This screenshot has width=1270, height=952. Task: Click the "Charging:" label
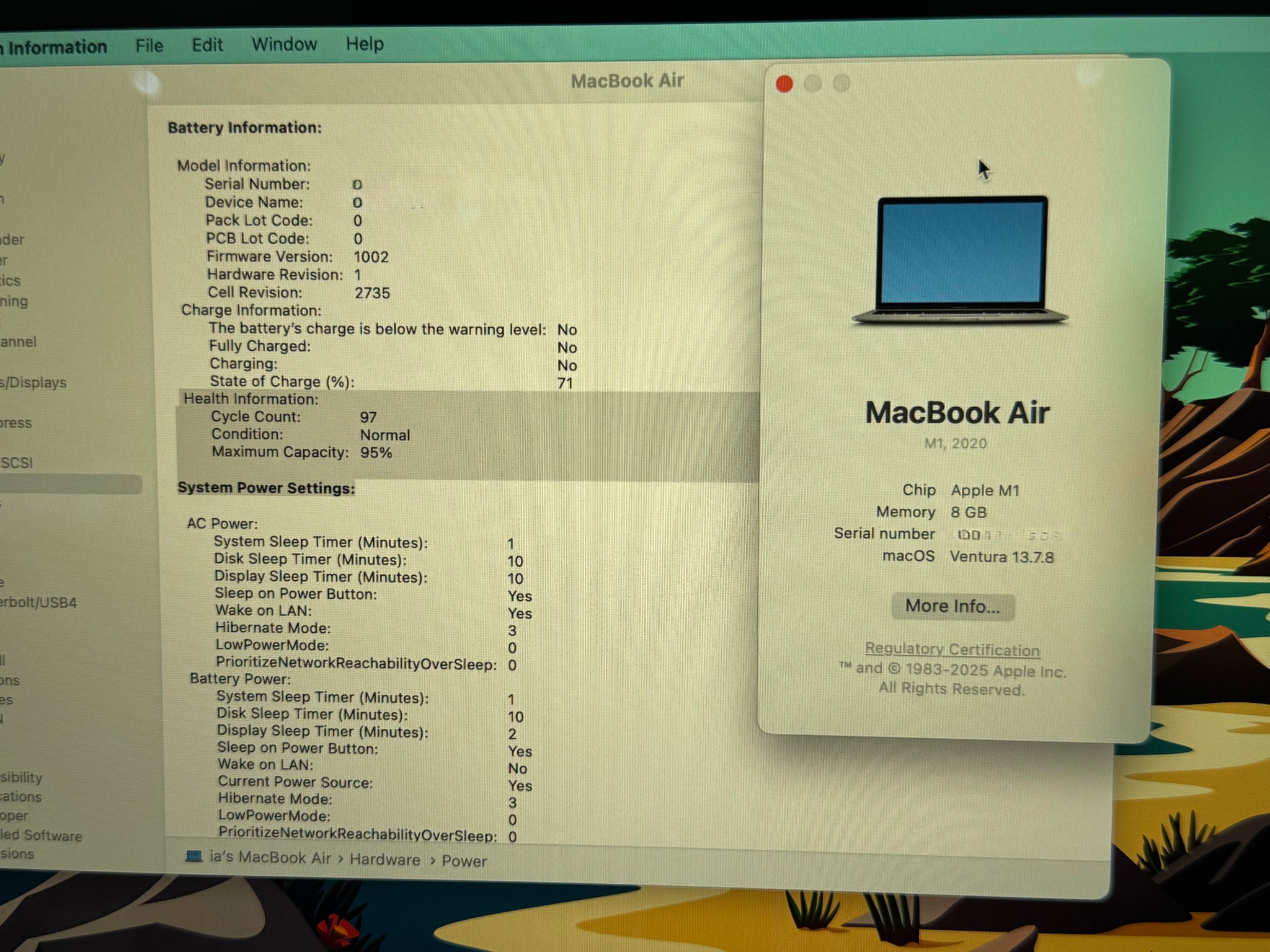244,364
